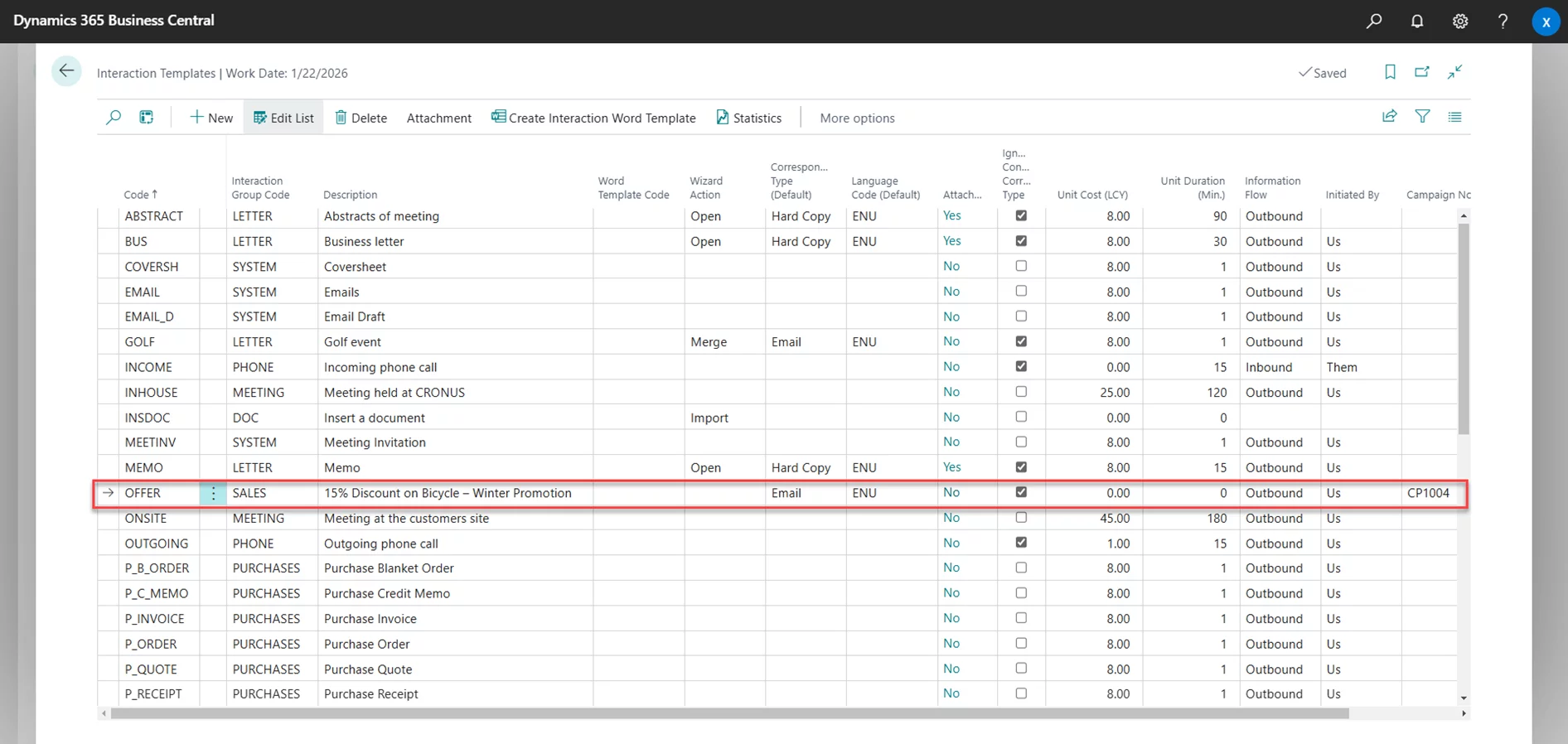Toggle the Ignore Contact checkbox for COVERSH
Image resolution: width=1568 pixels, height=744 pixels.
tap(1021, 266)
